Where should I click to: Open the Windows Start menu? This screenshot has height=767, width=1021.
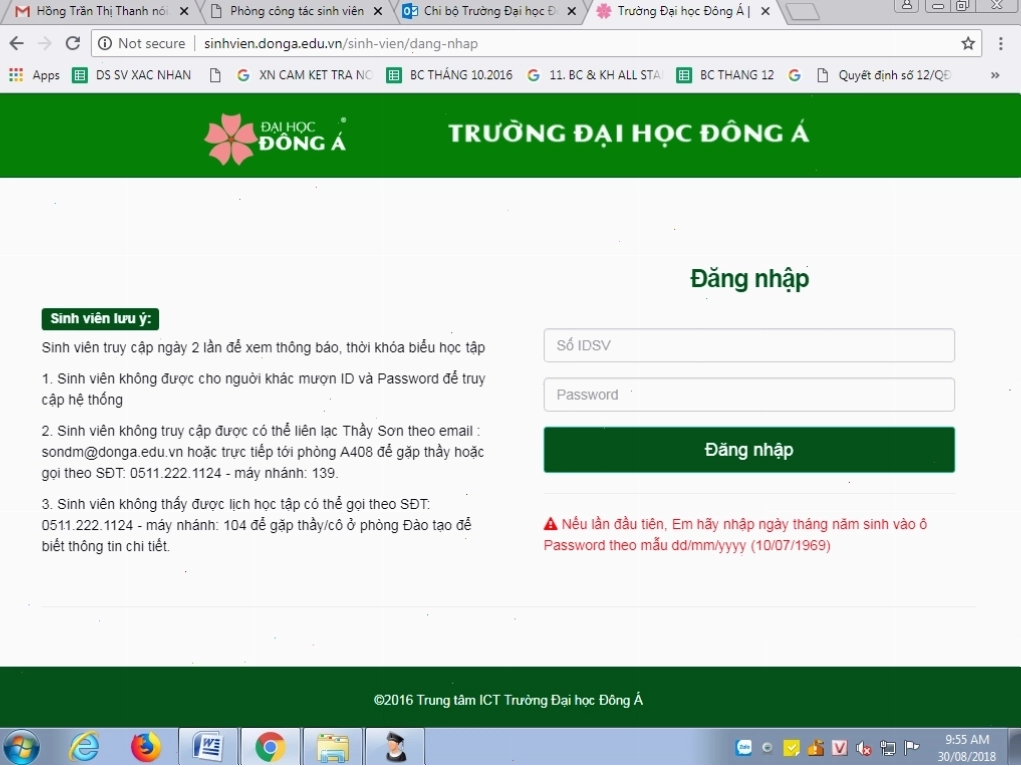pyautogui.click(x=22, y=747)
